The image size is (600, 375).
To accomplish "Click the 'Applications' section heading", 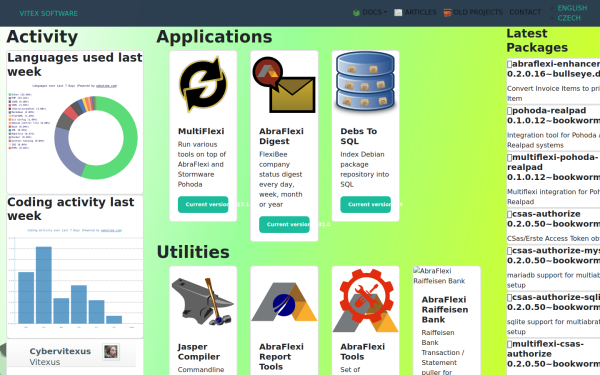I will point(214,37).
